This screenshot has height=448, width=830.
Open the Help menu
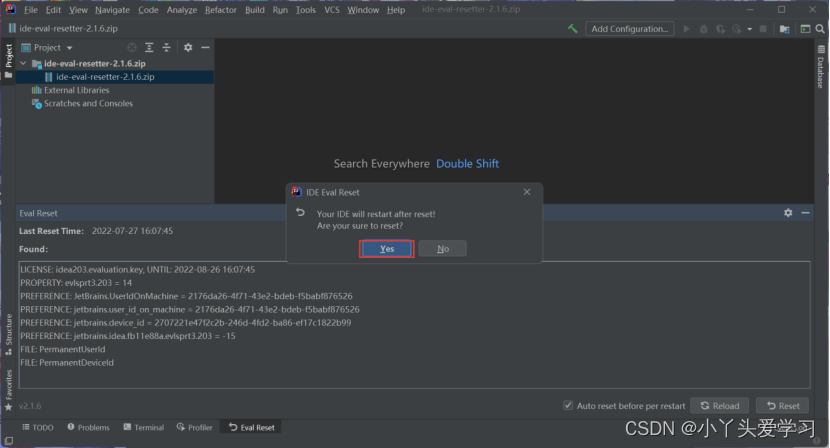[395, 10]
